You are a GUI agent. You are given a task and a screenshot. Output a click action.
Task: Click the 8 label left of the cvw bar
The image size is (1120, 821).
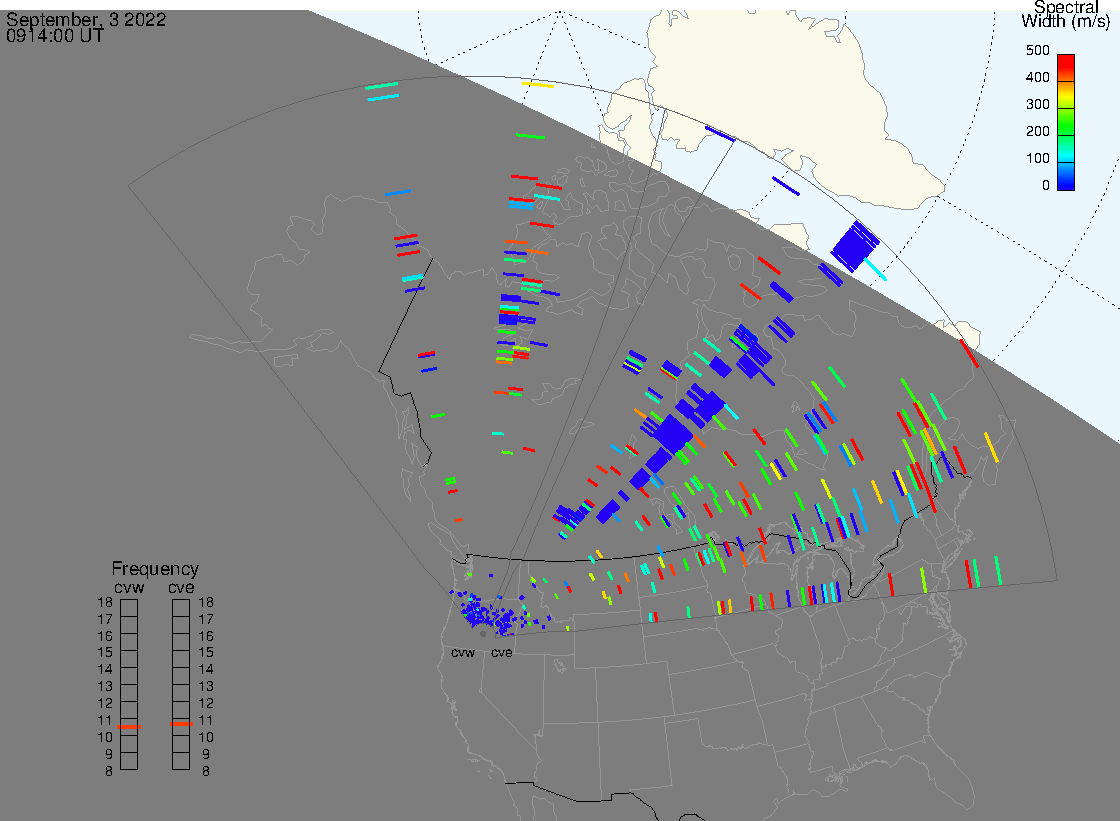[109, 771]
